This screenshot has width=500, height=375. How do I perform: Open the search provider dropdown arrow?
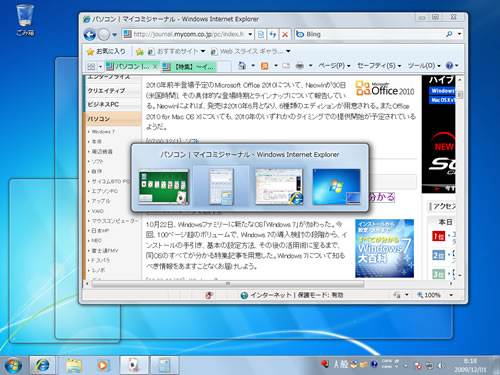[459, 34]
